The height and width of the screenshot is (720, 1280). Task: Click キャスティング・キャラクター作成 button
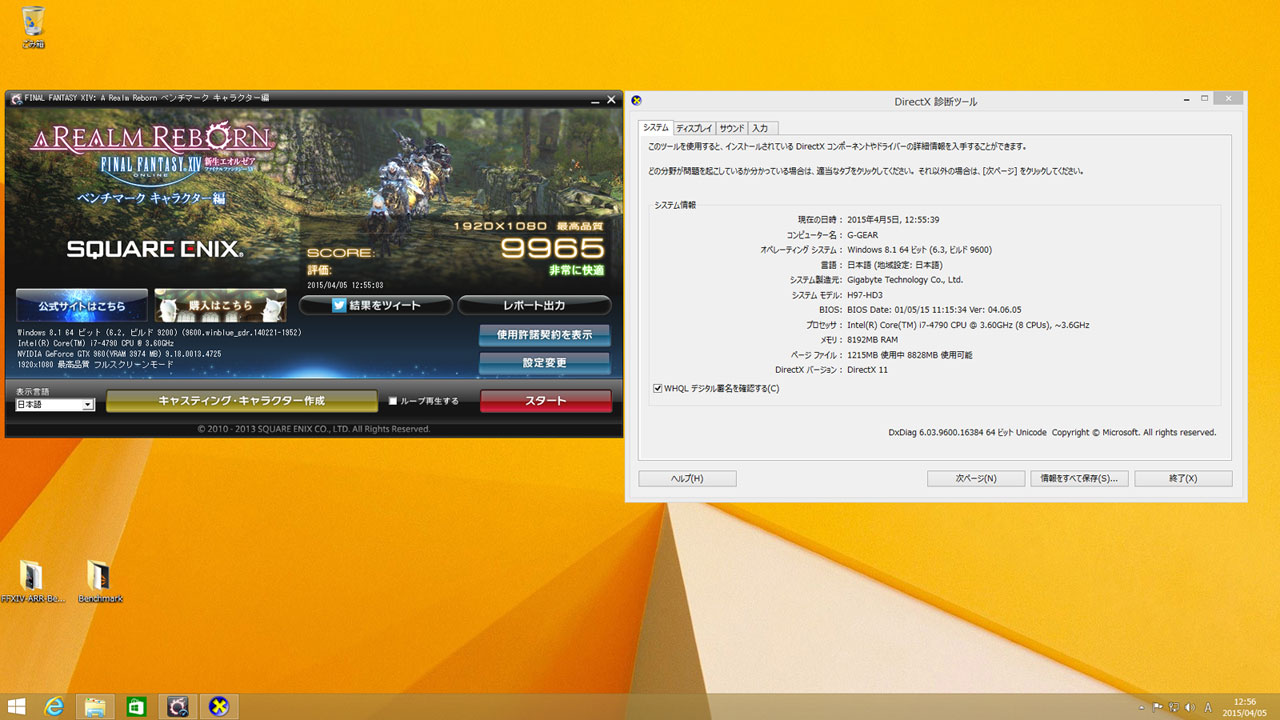242,401
